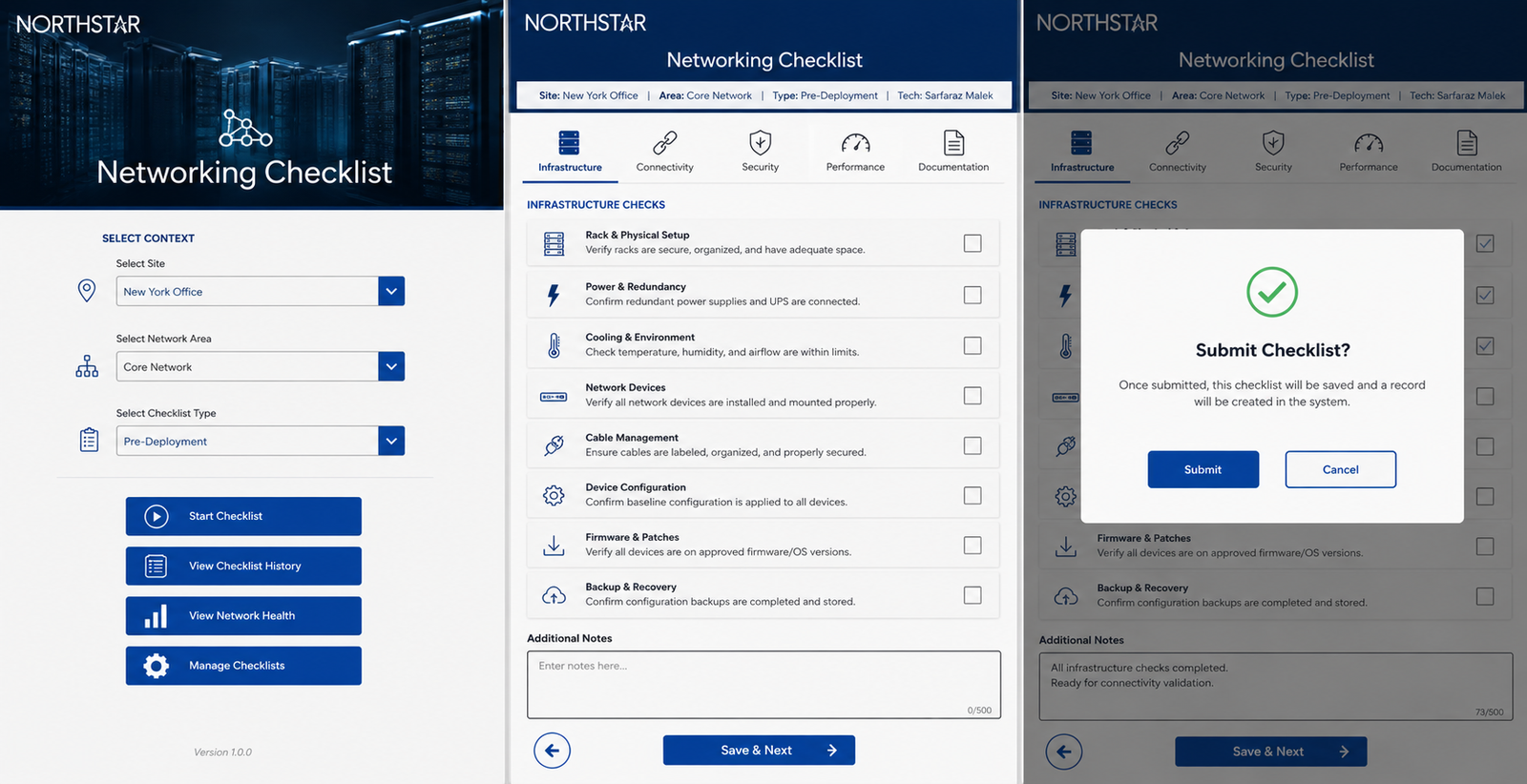This screenshot has height=784, width=1527.
Task: Toggle the dimmed Backup & Recovery checkbox behind dialog
Action: 1485,596
